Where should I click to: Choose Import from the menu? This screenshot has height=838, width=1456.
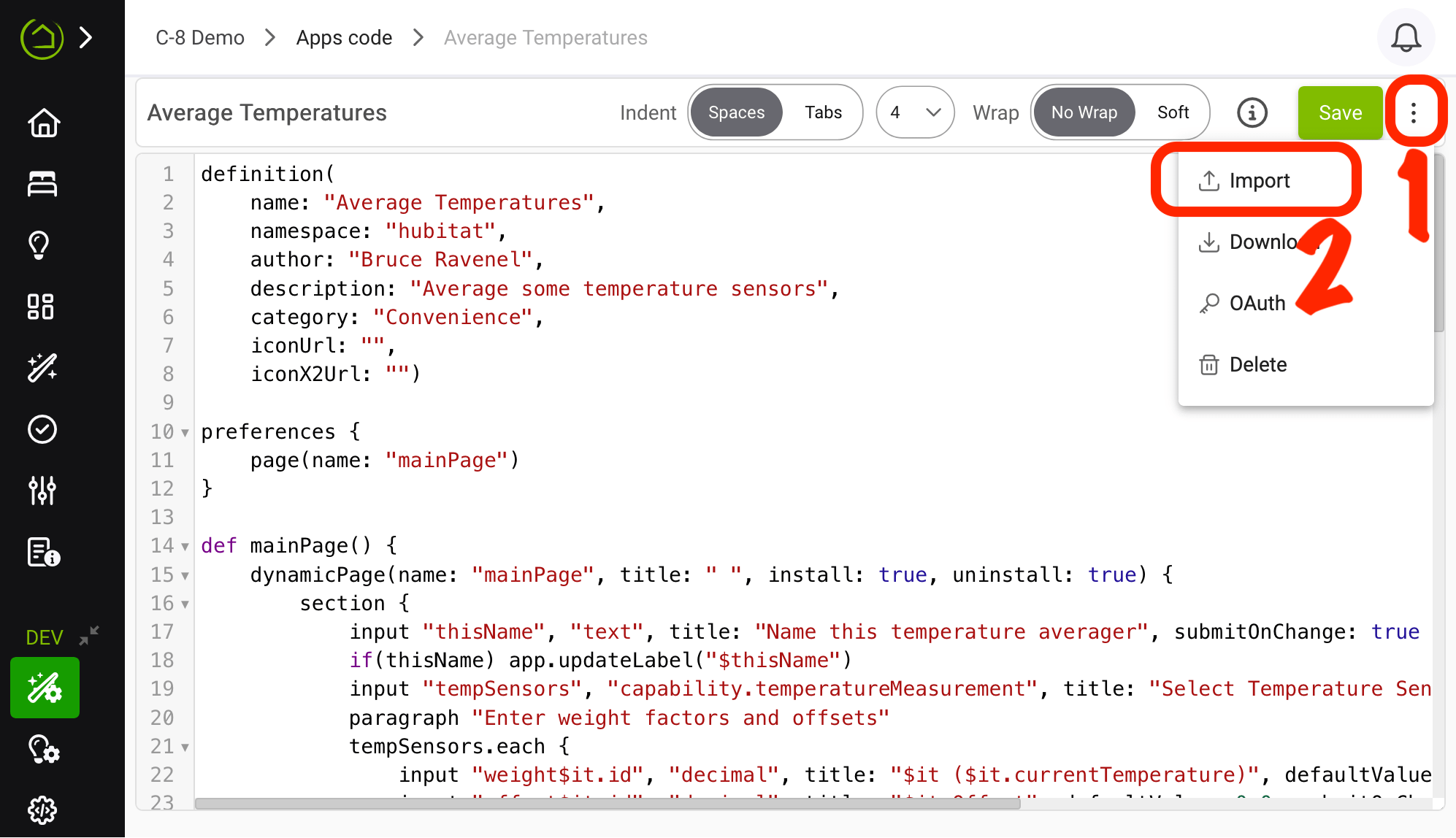(x=1244, y=180)
